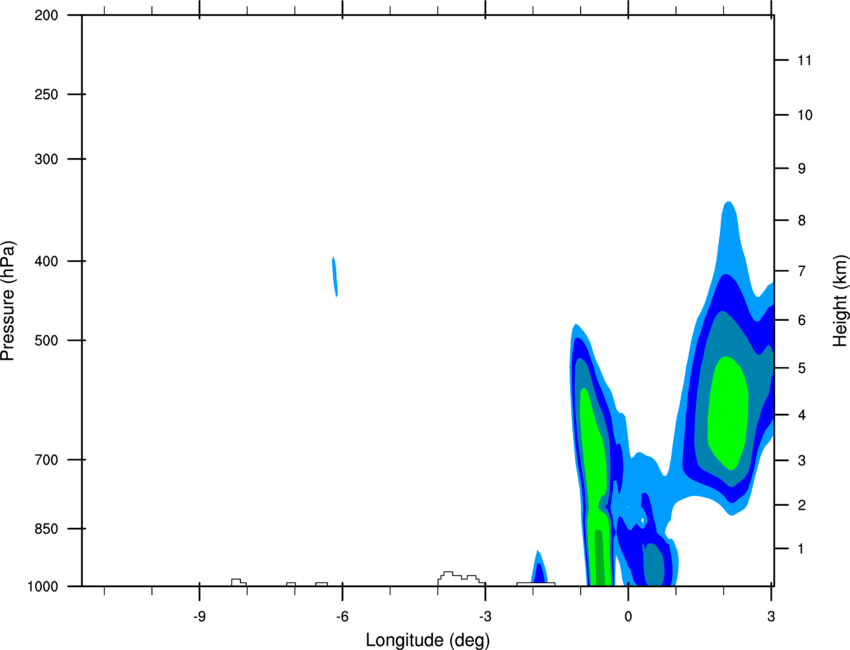This screenshot has height=650, width=850.
Task: Click the terrain outline bump near longitude -3.5
Action: click(x=459, y=578)
